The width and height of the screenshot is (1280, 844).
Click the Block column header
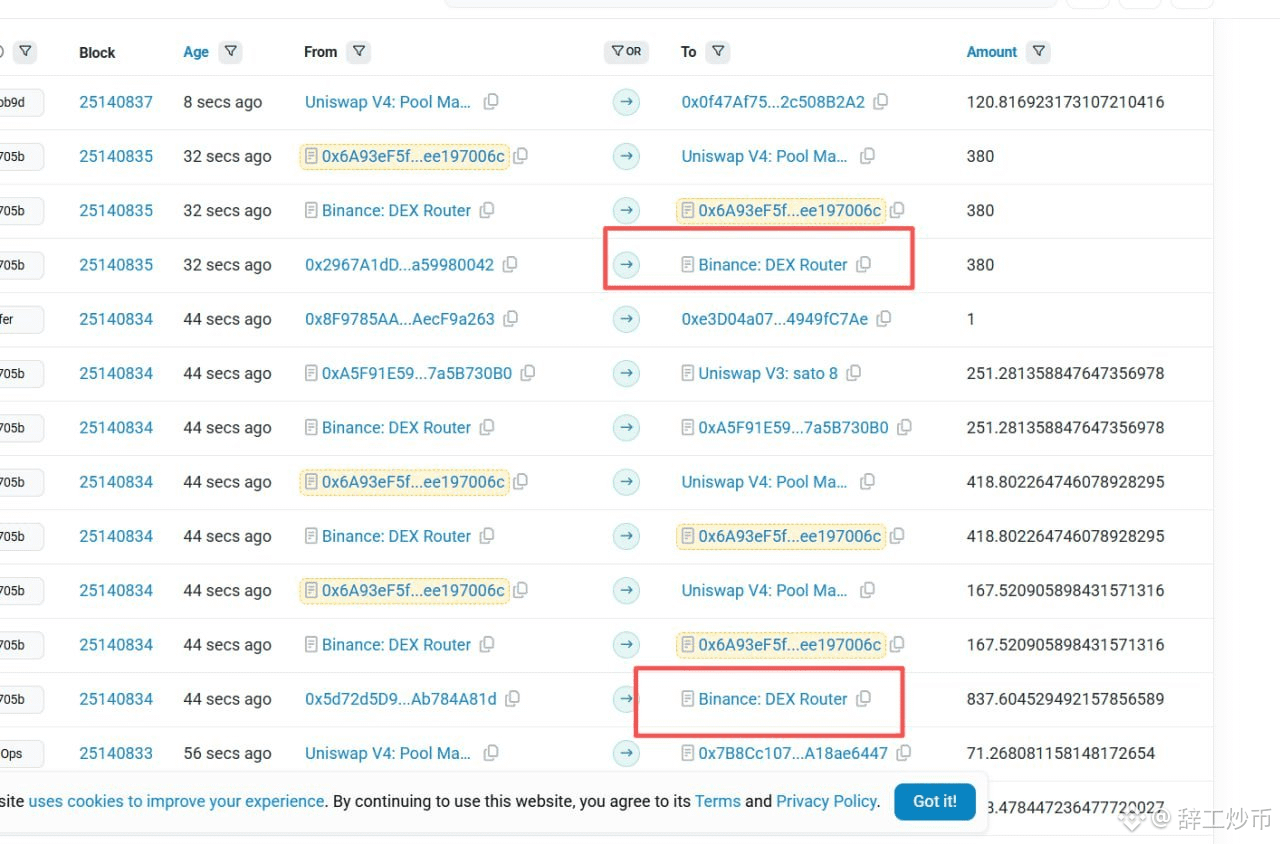[x=97, y=52]
